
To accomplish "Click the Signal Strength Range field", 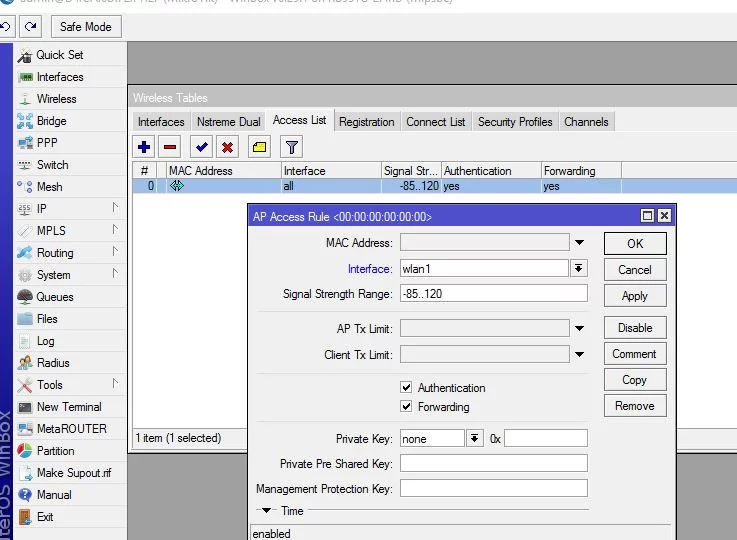I will click(x=493, y=294).
